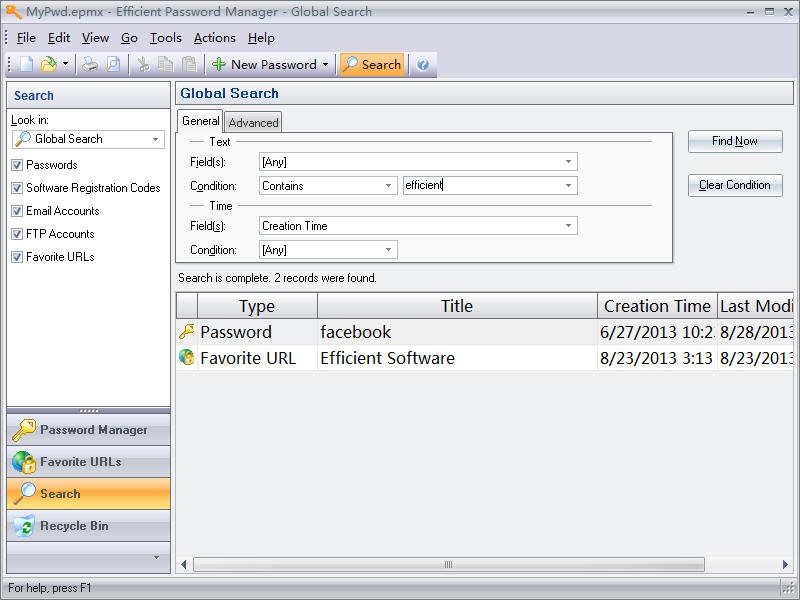Click the horizontal scrollbar in results list
This screenshot has width=800, height=600.
click(x=448, y=565)
